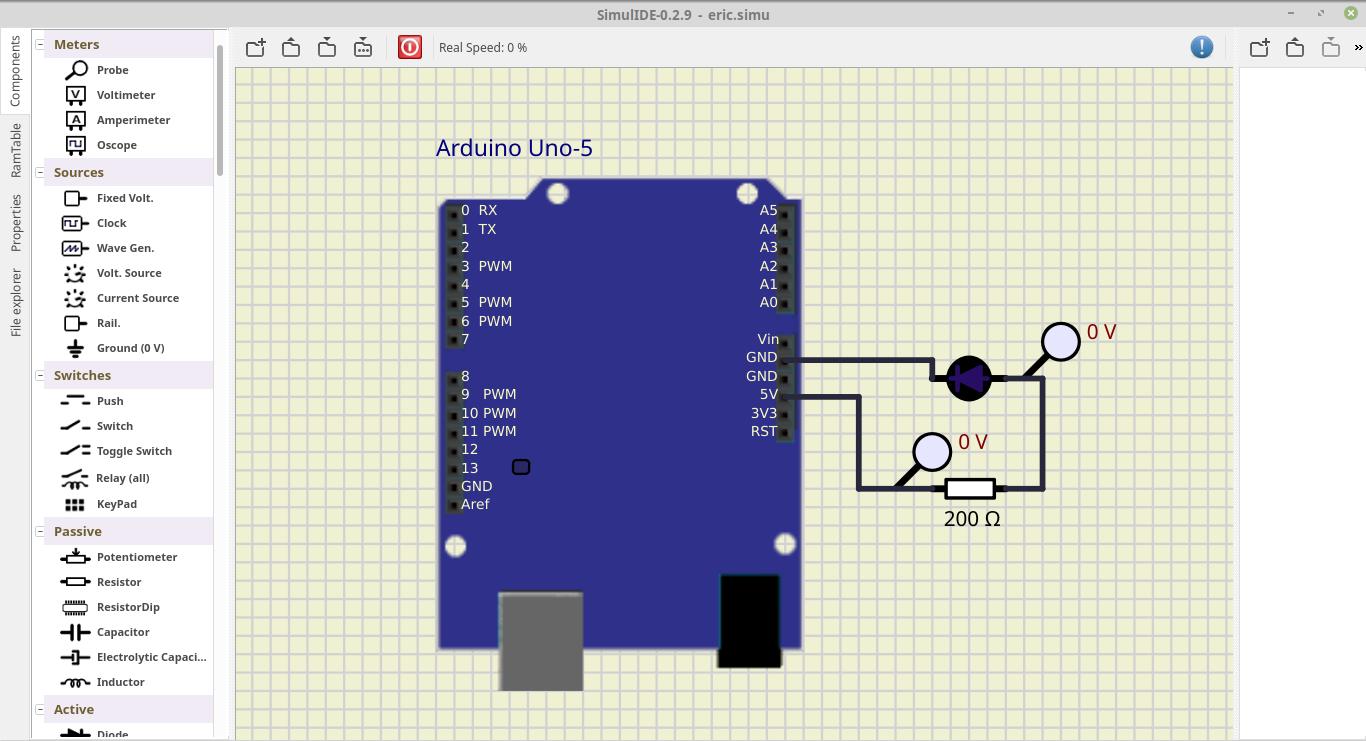Open a circuit file from toolbar

click(x=291, y=47)
